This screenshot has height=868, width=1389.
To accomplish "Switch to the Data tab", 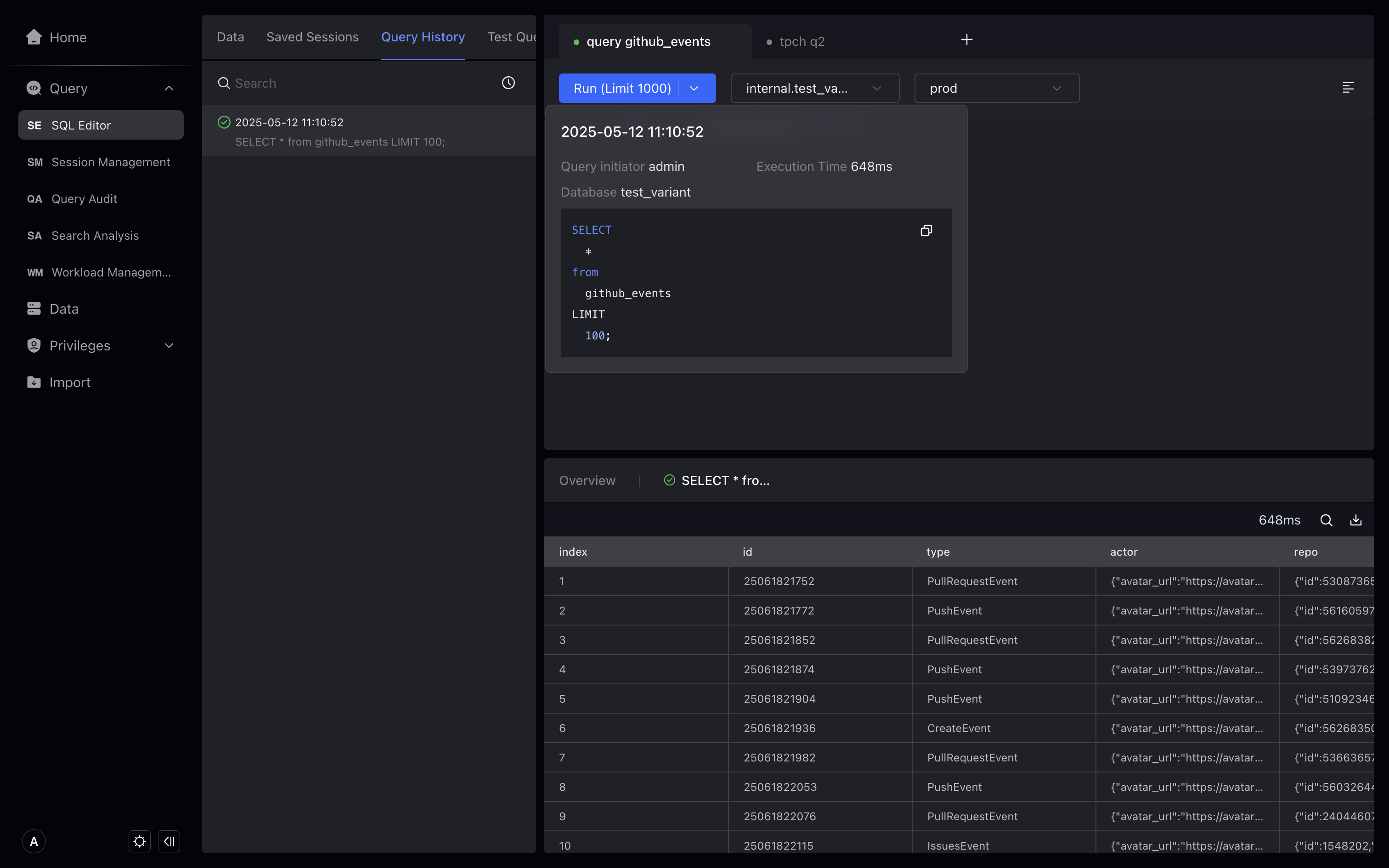I will [x=230, y=37].
